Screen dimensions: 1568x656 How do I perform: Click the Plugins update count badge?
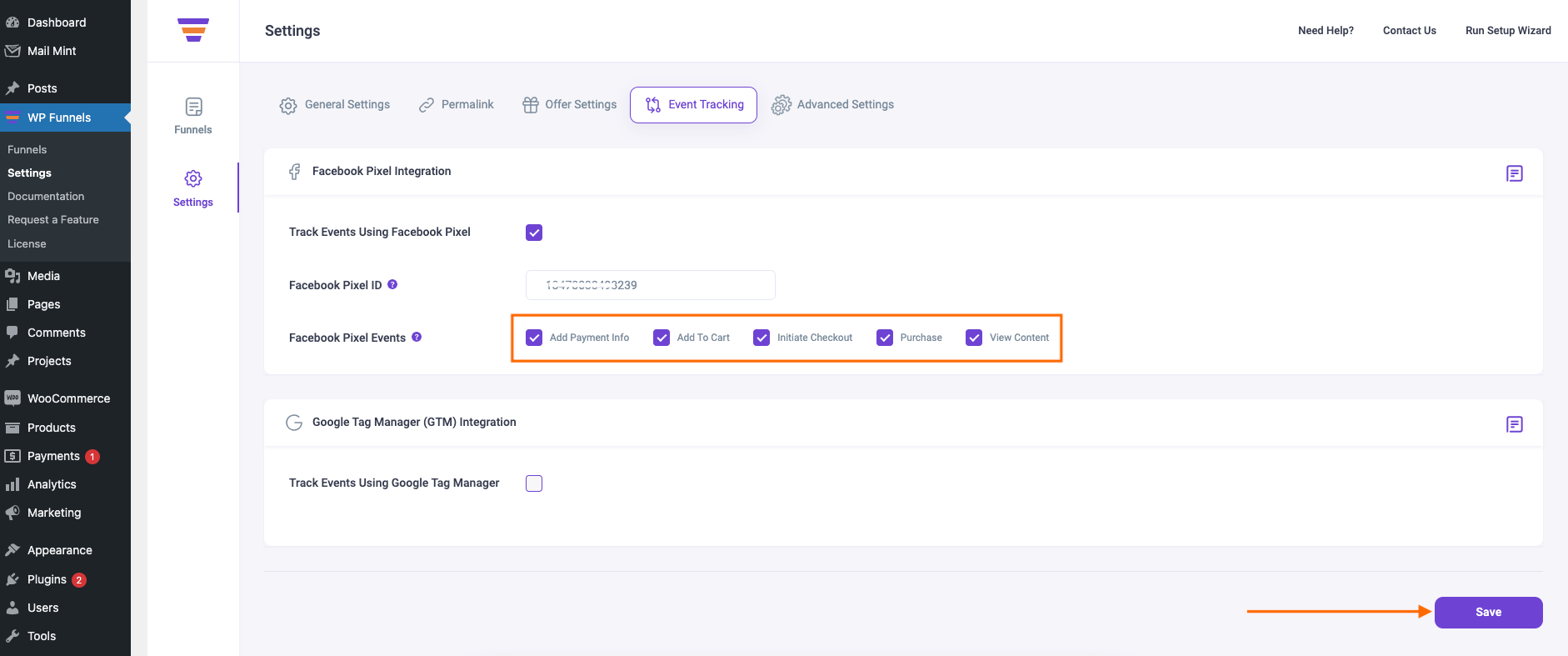click(x=79, y=580)
